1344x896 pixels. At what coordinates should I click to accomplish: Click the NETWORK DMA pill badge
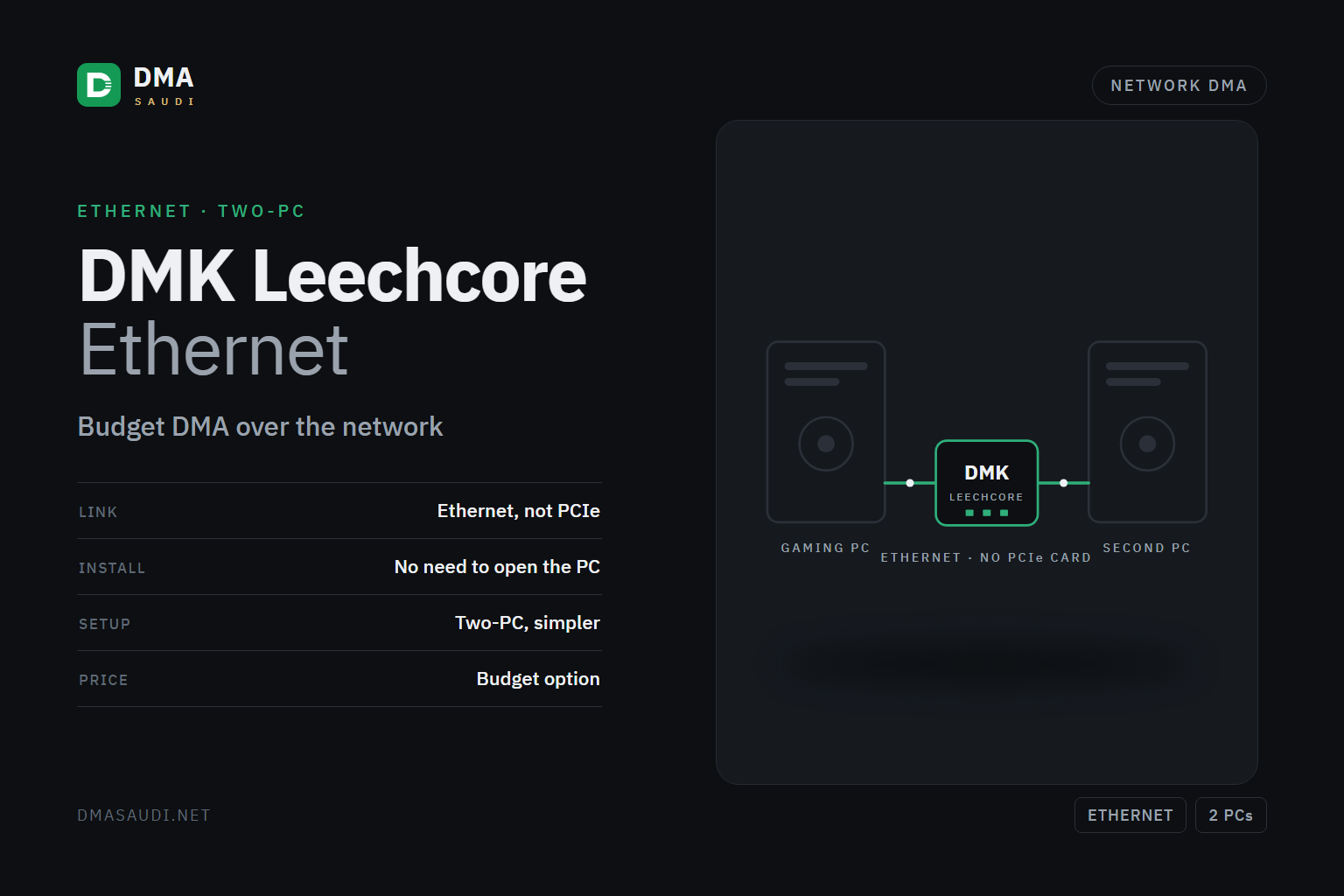point(1179,86)
